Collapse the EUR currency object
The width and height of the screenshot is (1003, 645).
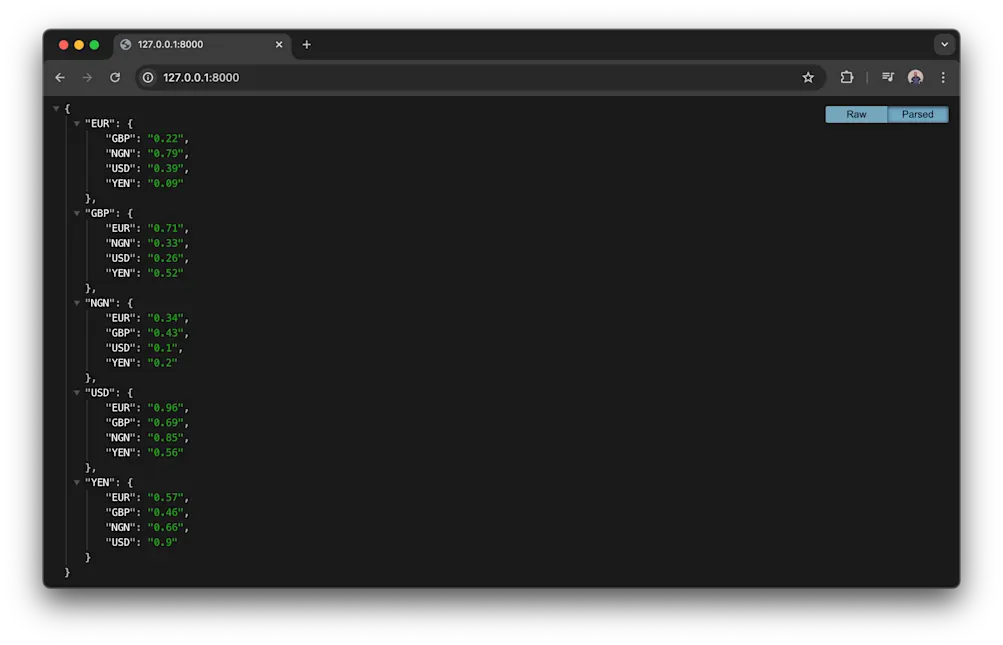(x=77, y=123)
